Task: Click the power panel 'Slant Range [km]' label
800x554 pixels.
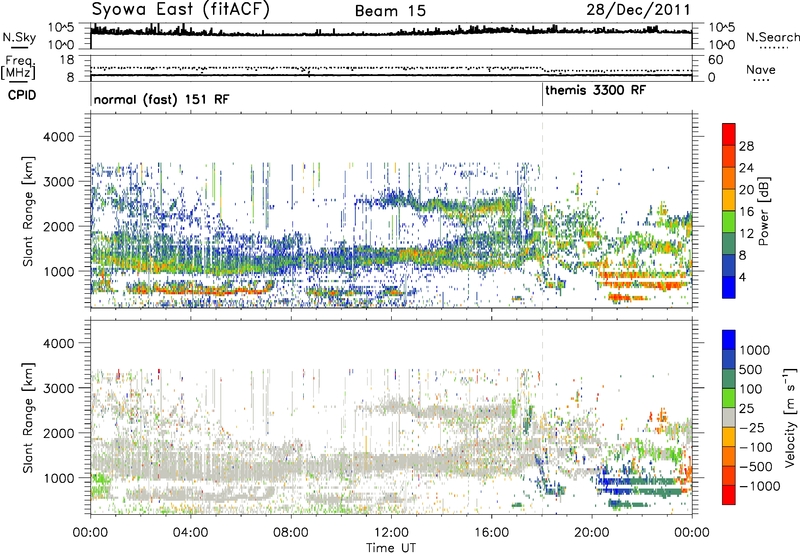Action: 28,211
